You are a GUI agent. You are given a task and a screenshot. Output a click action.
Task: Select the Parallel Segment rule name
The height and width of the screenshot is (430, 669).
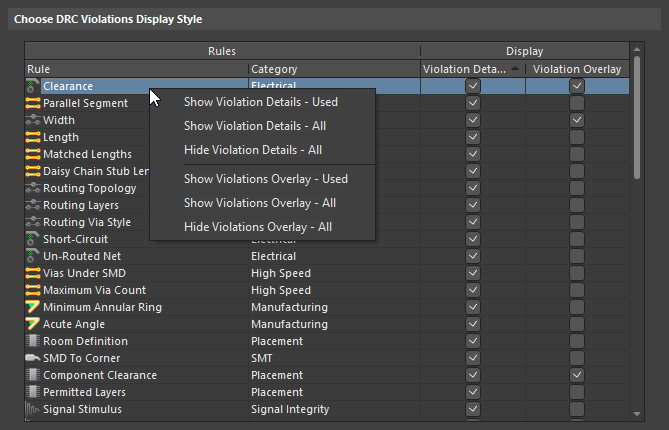point(85,103)
